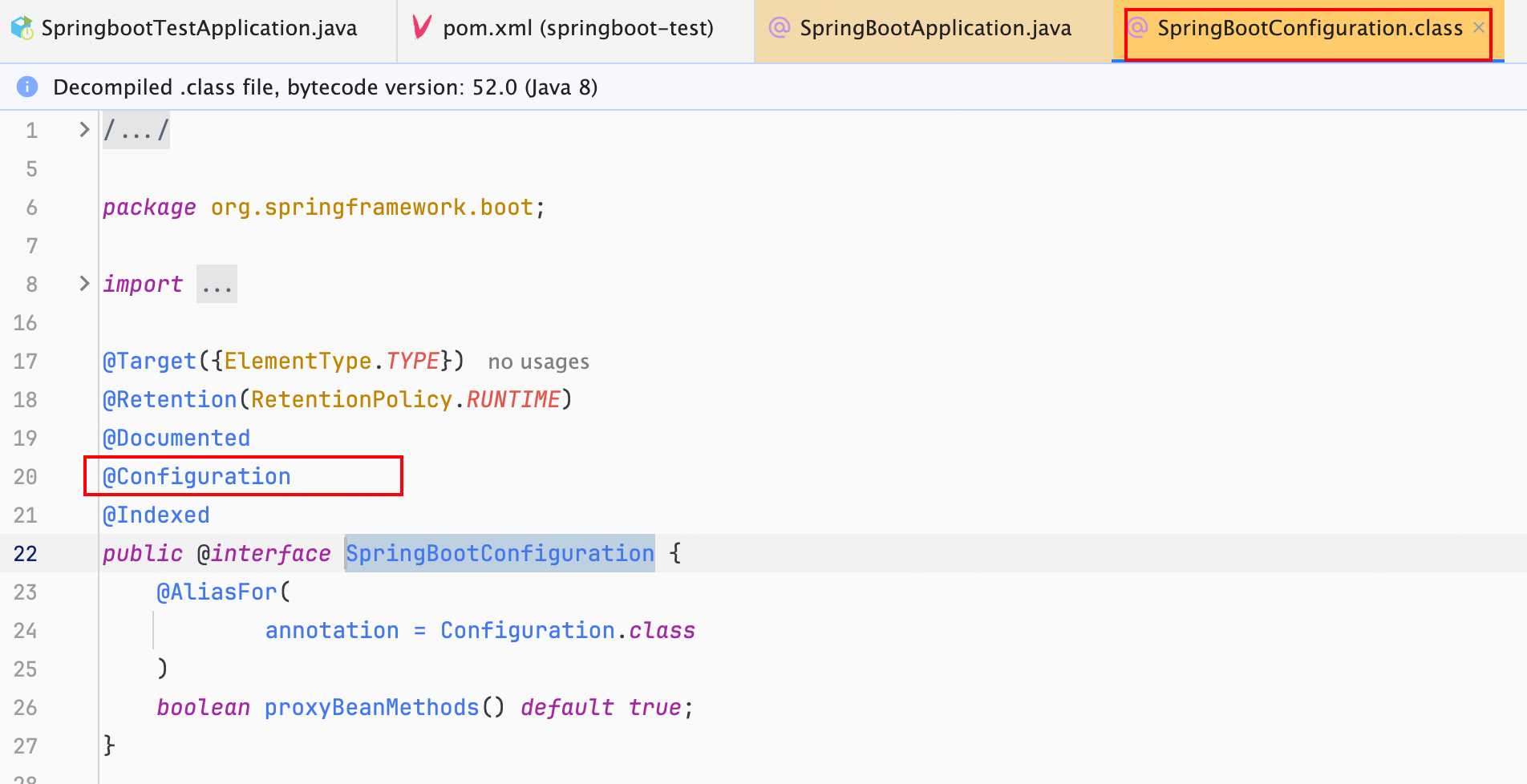Expand the folded comment on line 1
Screen dimensions: 1527x784
(84, 129)
